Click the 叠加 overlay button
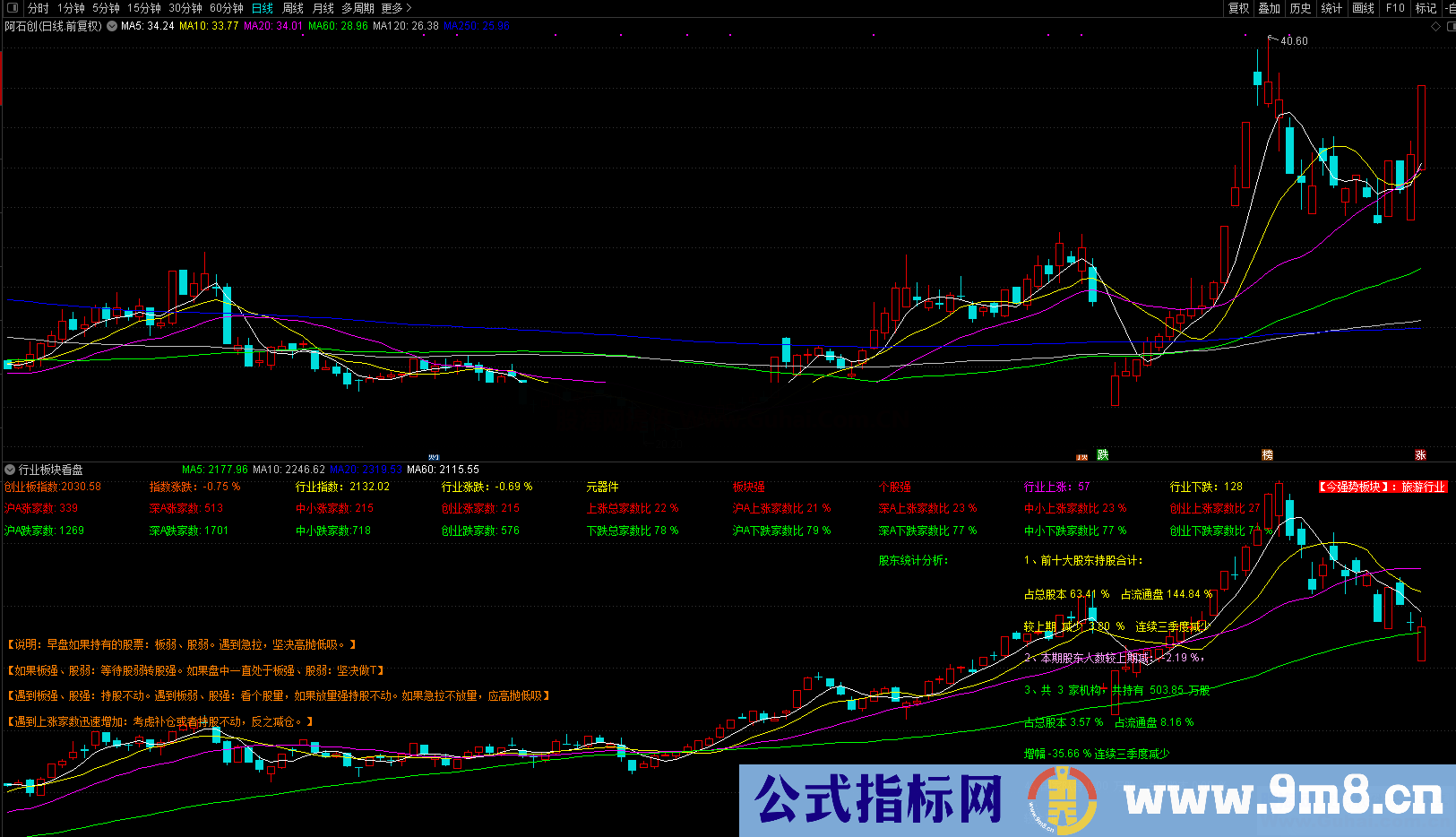The height and width of the screenshot is (837, 1456). click(1269, 8)
